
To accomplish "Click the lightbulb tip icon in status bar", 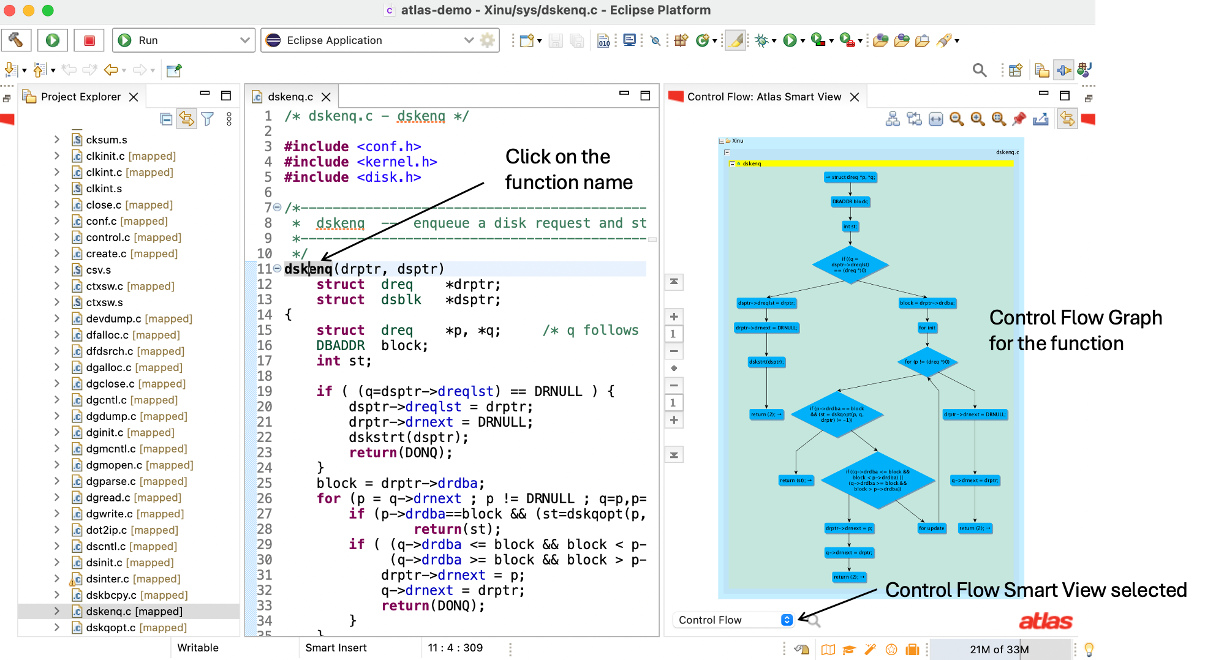I will click(x=1090, y=649).
